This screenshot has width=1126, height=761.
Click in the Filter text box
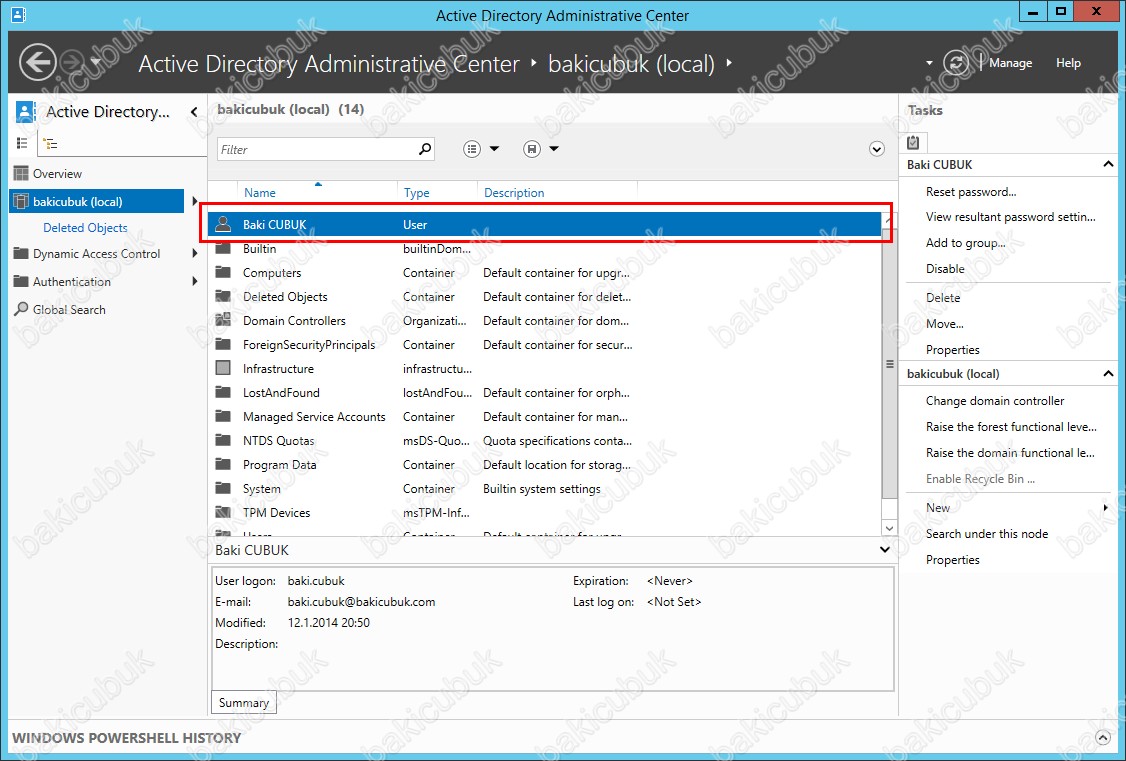click(317, 149)
